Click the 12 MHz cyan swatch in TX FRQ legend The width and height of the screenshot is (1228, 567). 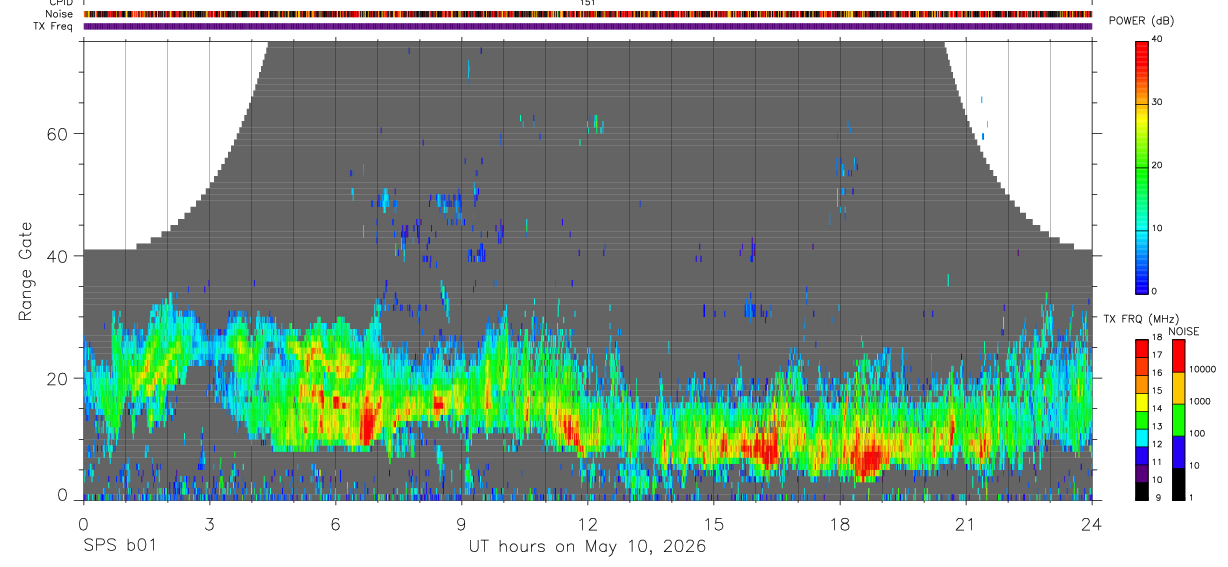1142,438
